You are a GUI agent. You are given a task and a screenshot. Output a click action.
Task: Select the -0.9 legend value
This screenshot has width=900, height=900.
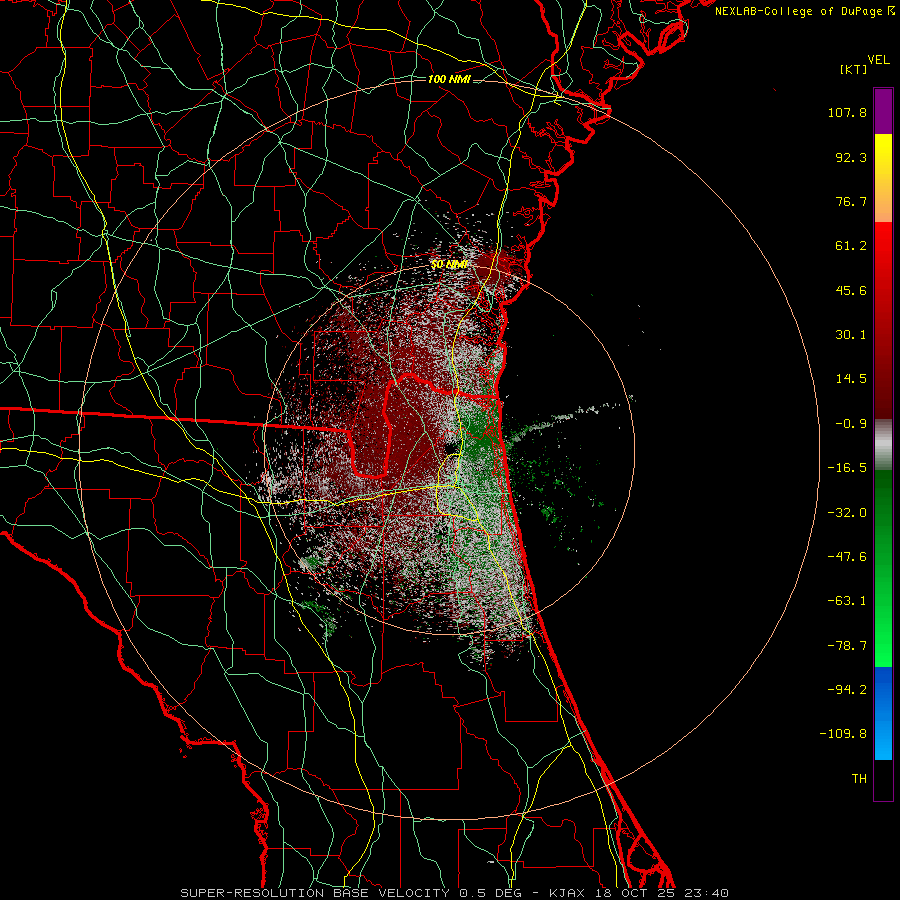851,424
